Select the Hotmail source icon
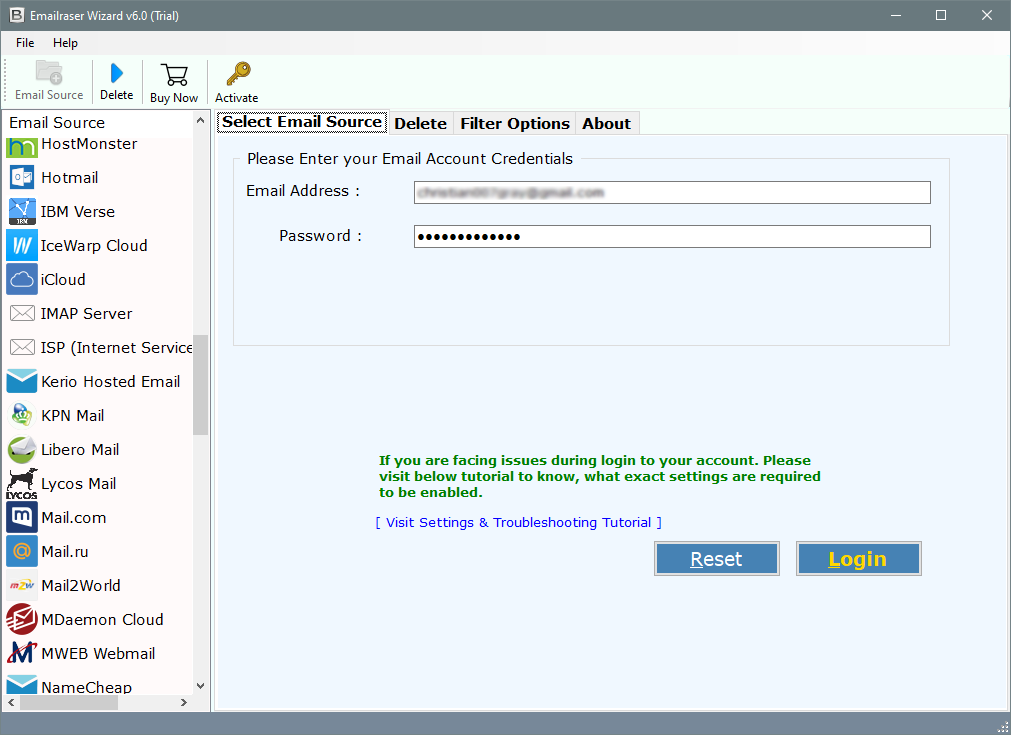This screenshot has height=735, width=1011. tap(22, 177)
